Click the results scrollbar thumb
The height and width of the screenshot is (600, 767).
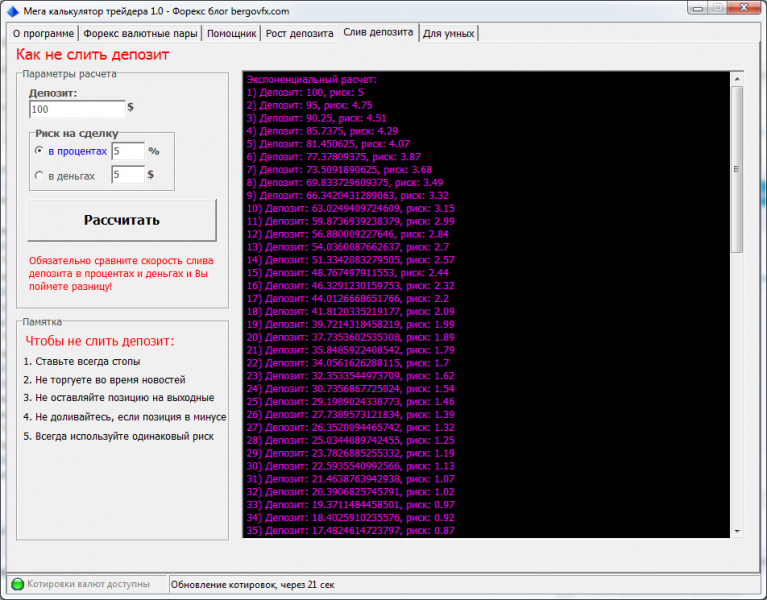(737, 169)
